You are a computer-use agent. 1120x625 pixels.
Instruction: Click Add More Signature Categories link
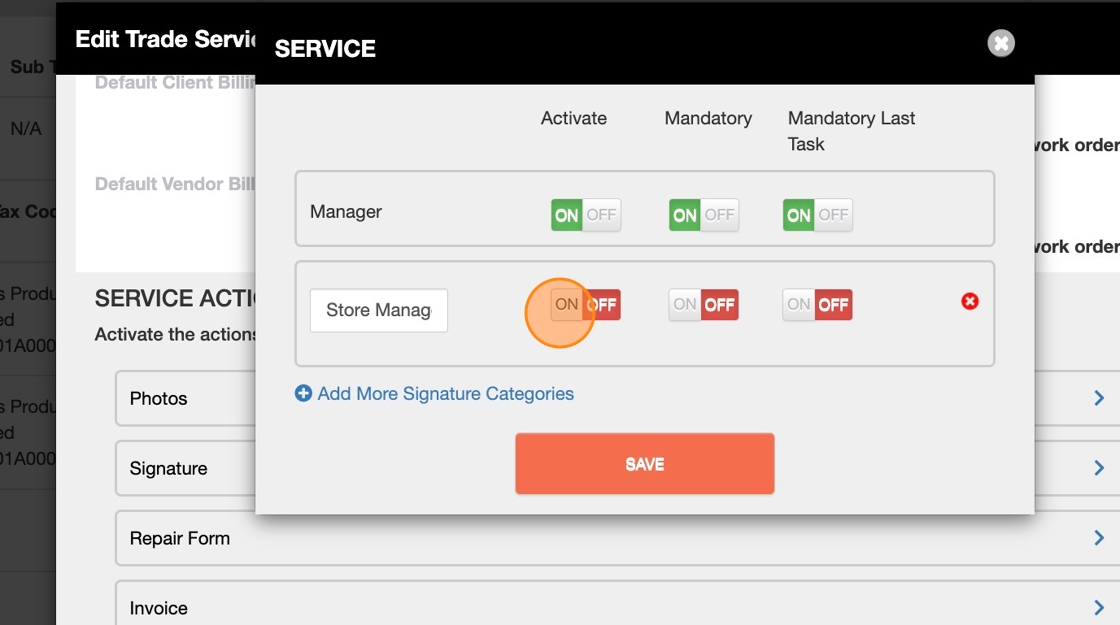(445, 394)
